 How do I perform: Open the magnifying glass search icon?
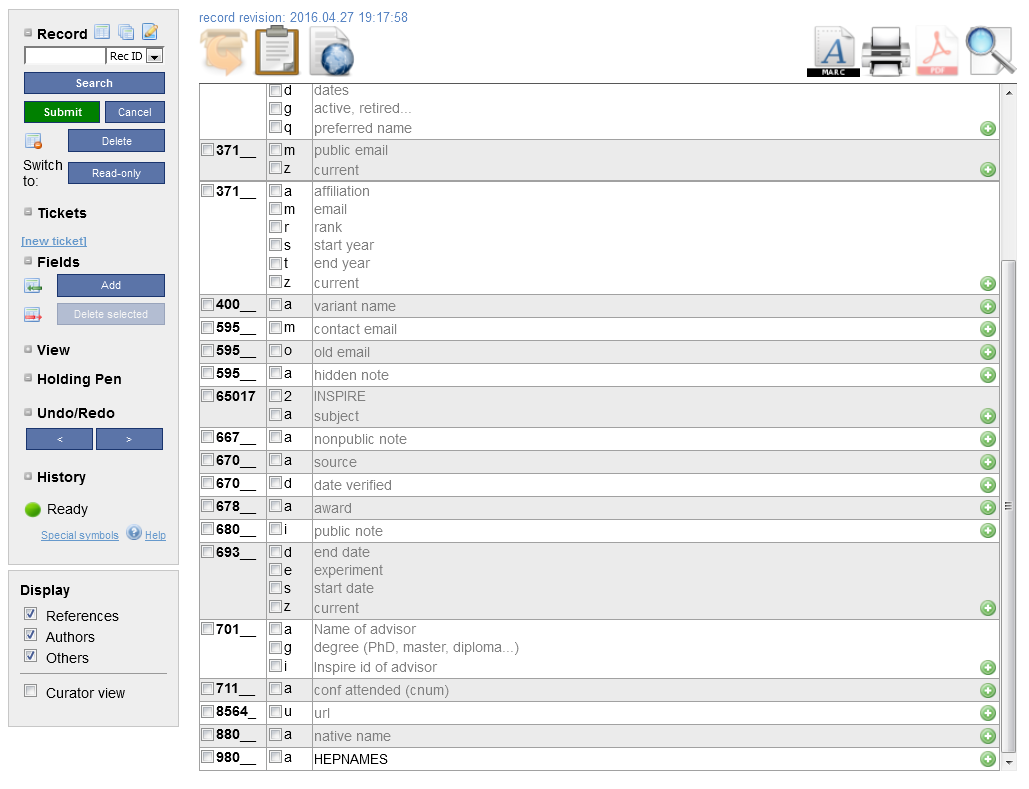[990, 51]
